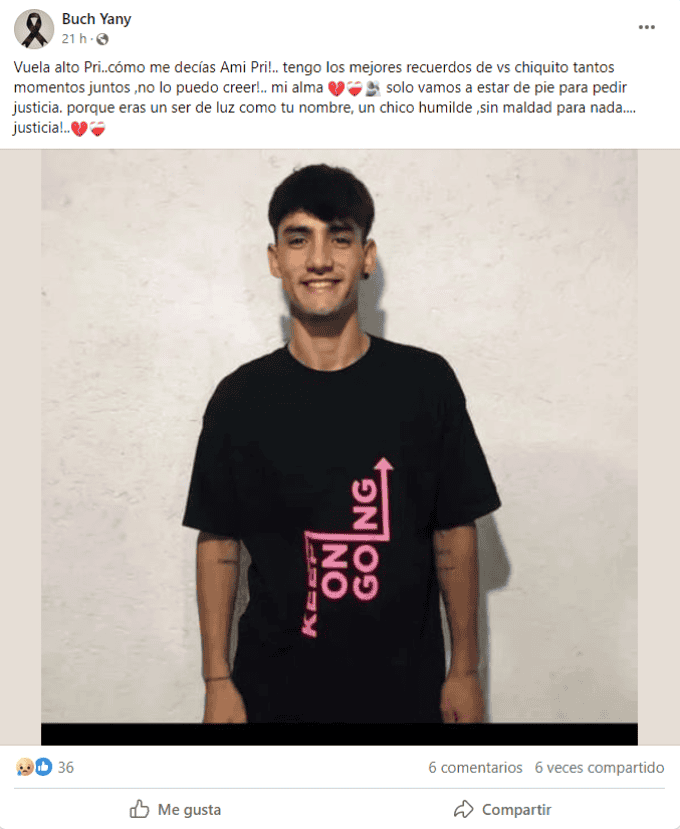Open Buch Yany's profile picture
The height and width of the screenshot is (829, 680).
(x=33, y=29)
